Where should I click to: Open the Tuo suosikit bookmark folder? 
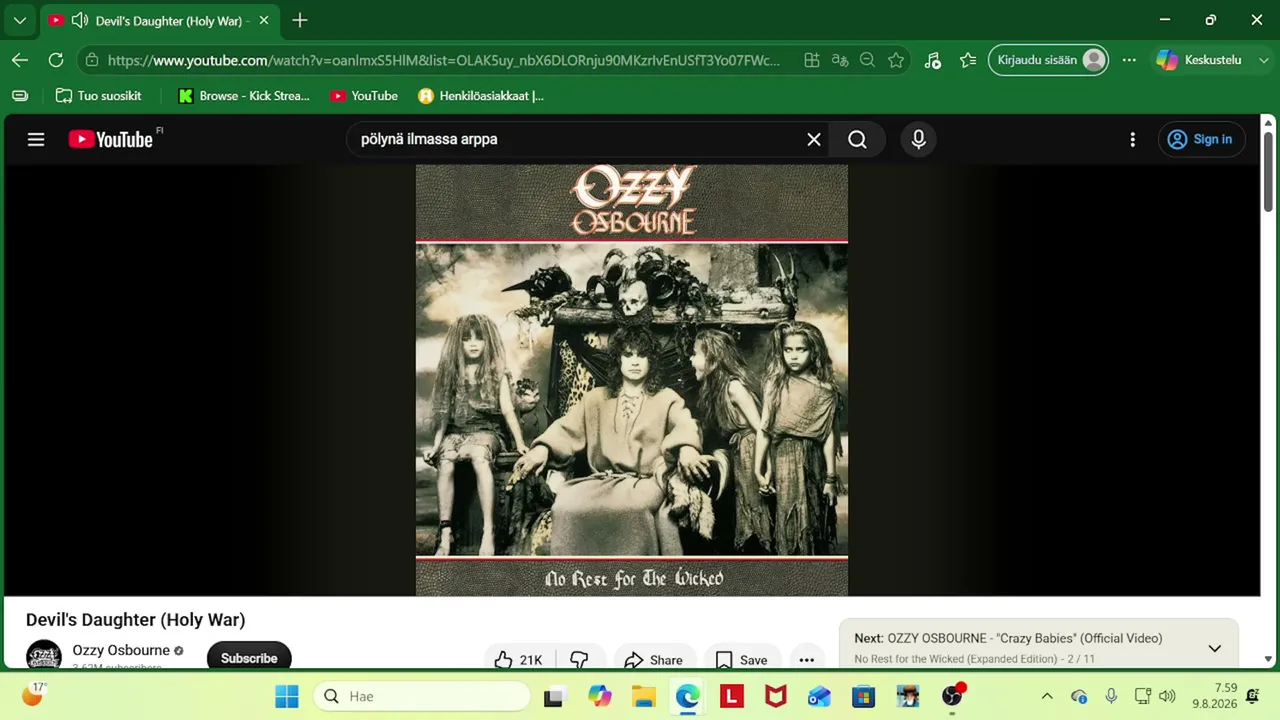coord(98,96)
